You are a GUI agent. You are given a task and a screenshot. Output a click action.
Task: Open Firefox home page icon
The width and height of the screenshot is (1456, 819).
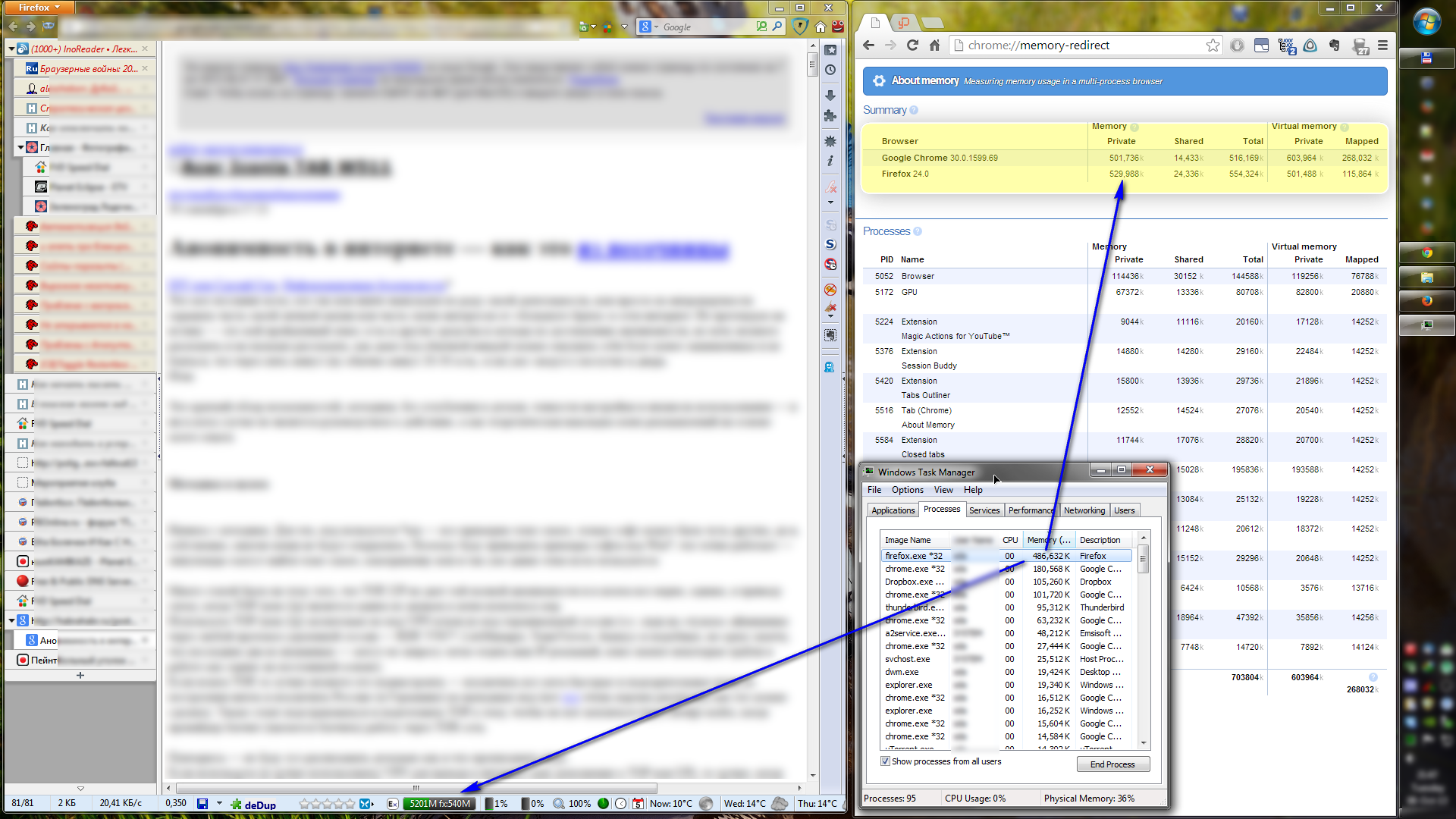click(820, 27)
